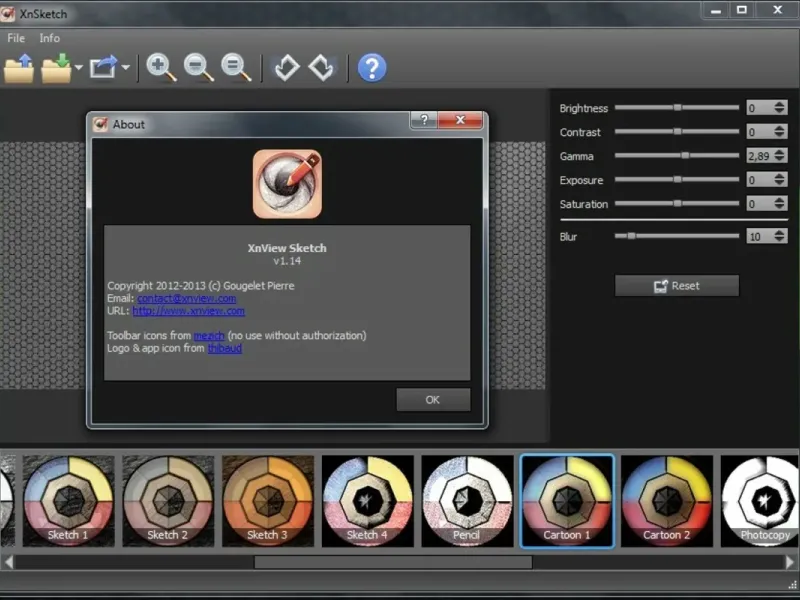Click the Share/Export toolbar icon
Screen dimensions: 800x600
103,68
